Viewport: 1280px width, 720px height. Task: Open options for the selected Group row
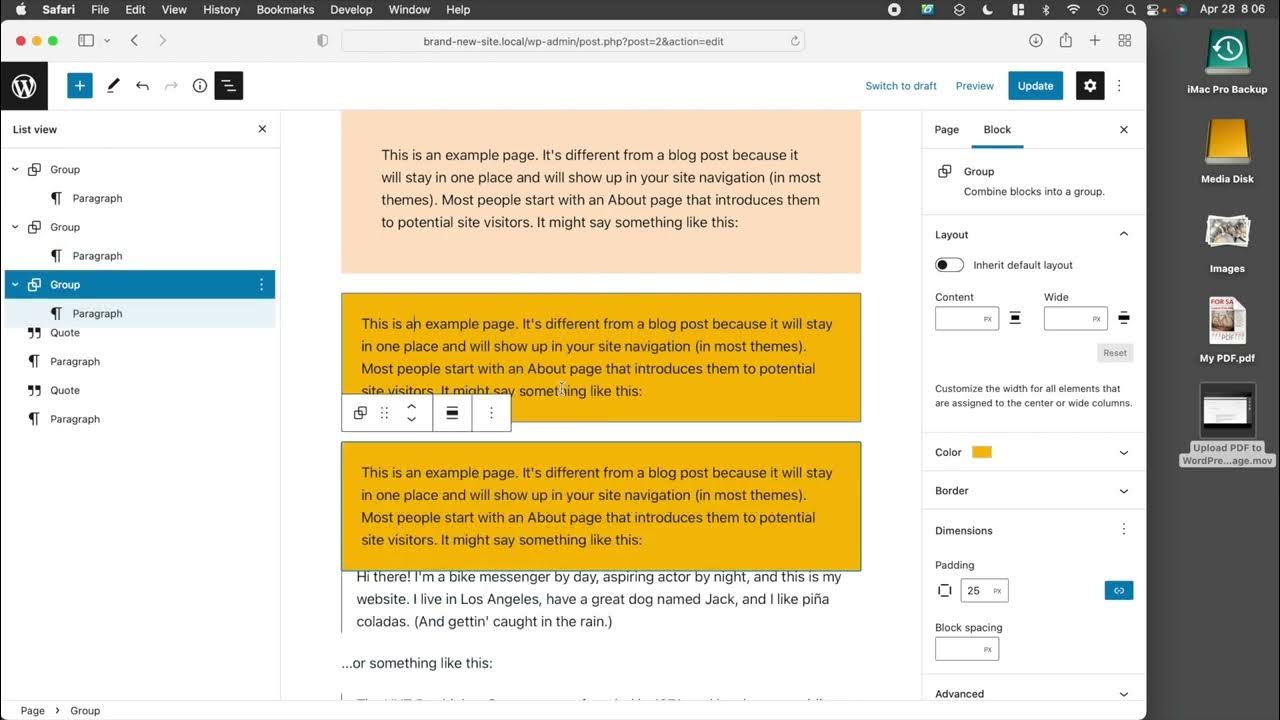[x=262, y=285]
